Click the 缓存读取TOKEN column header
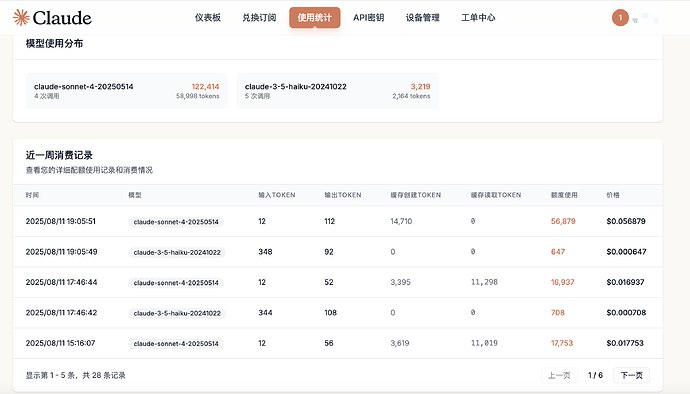The width and height of the screenshot is (690, 394). click(x=496, y=195)
